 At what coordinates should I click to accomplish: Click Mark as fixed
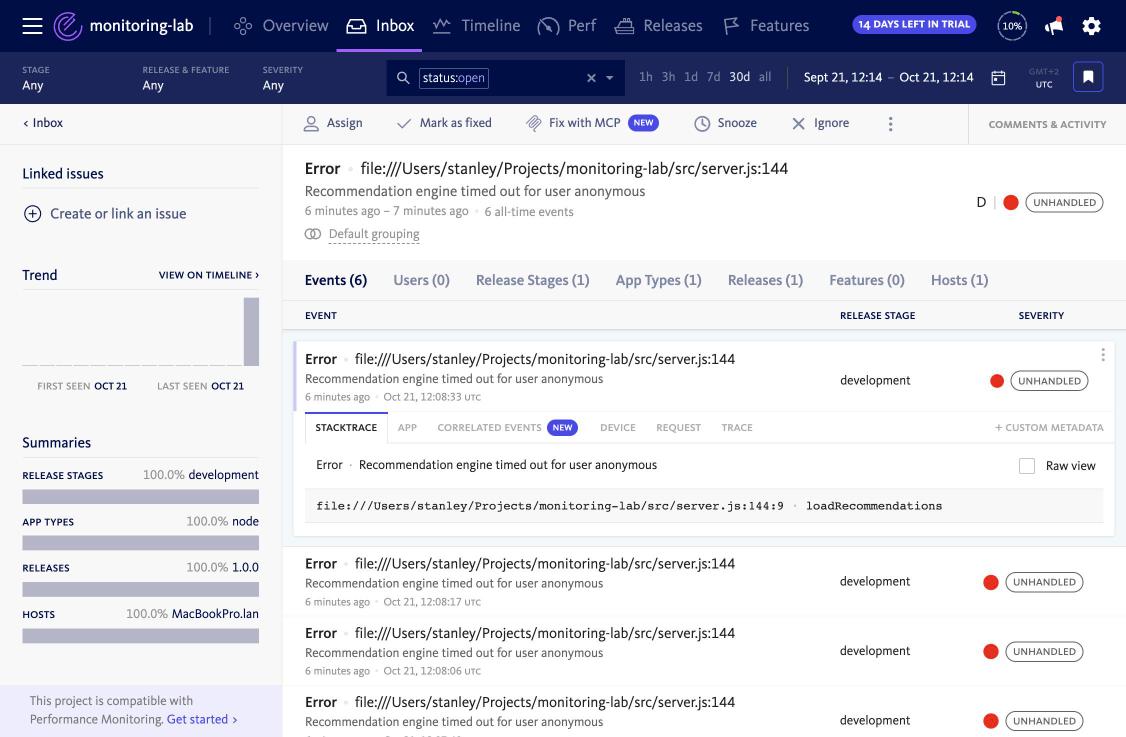click(444, 124)
